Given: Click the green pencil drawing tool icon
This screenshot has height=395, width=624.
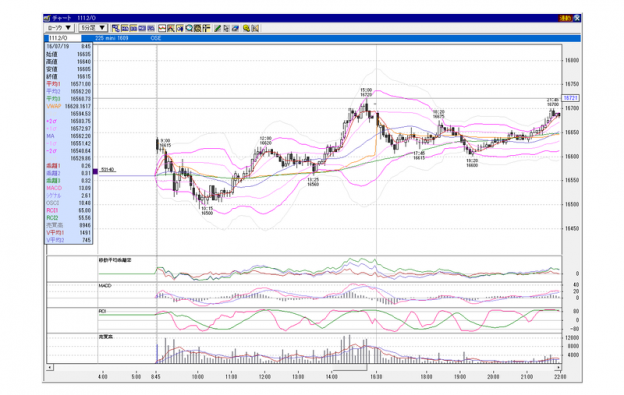Looking at the screenshot, I should coord(217,28).
